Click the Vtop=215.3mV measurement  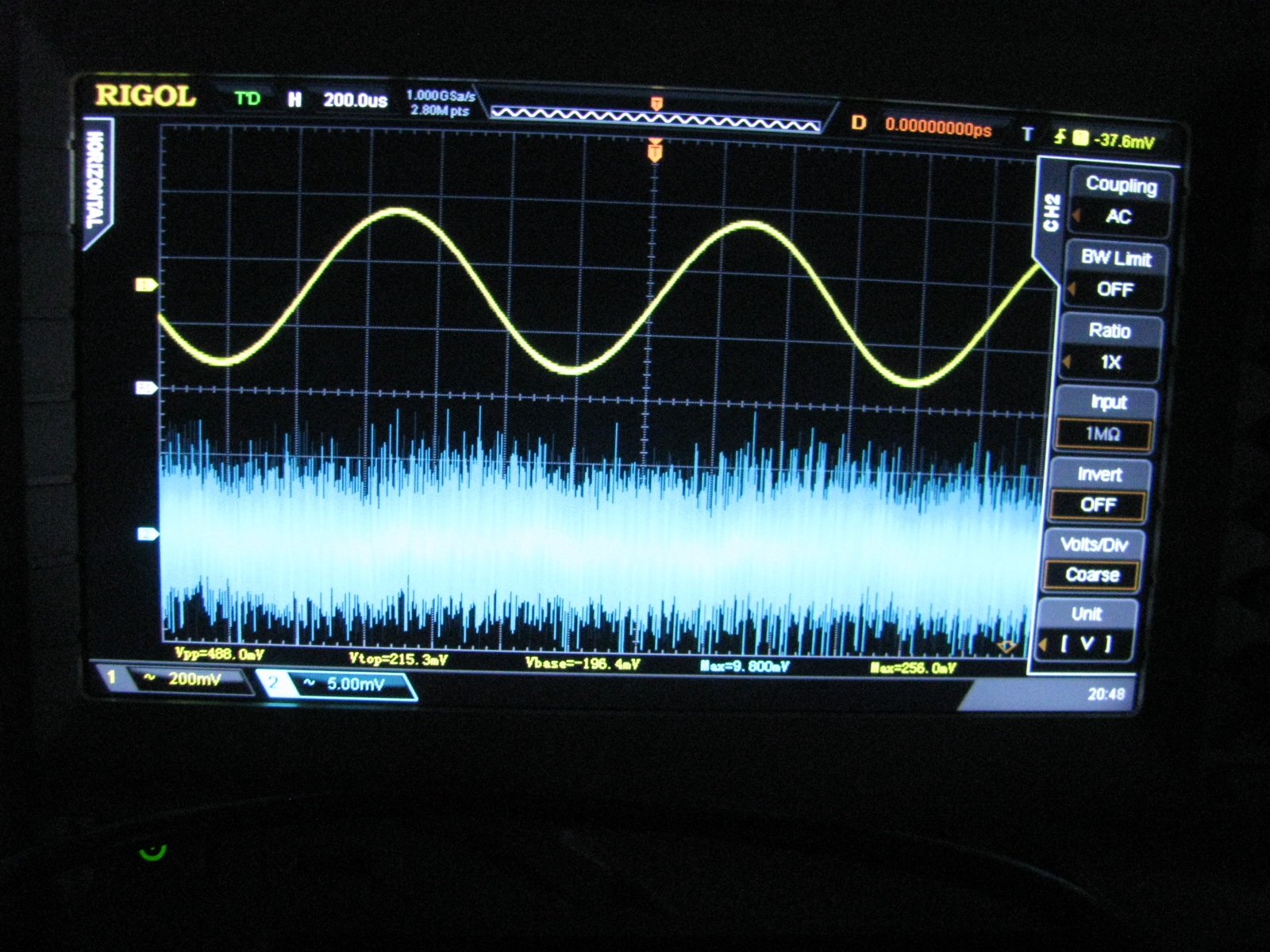tap(398, 658)
